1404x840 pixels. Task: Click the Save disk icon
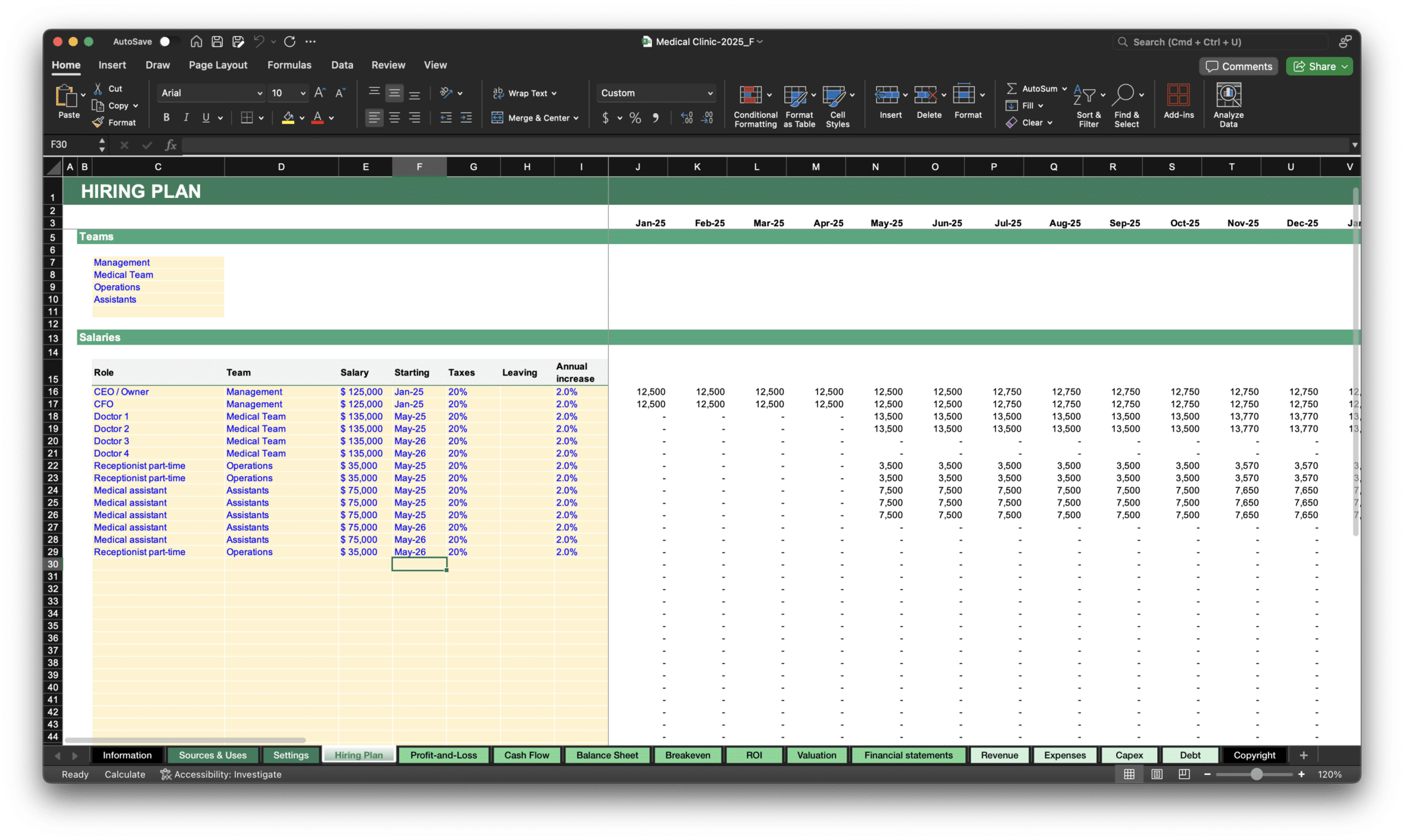[217, 42]
